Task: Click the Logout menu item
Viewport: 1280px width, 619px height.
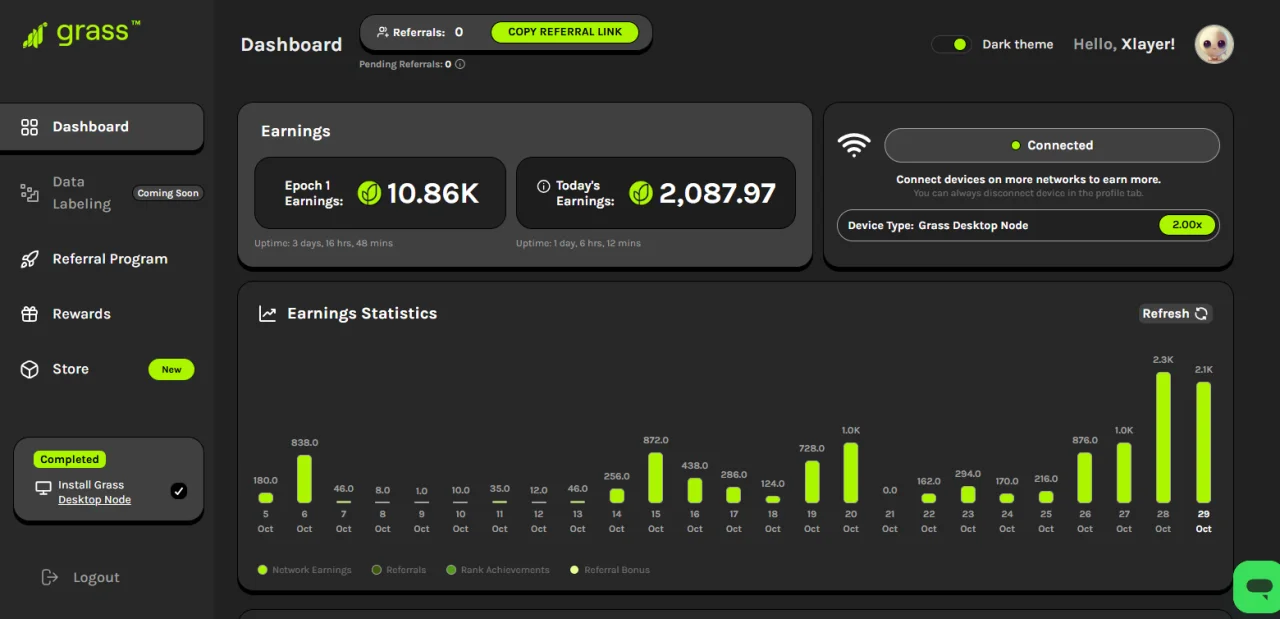Action: (80, 577)
